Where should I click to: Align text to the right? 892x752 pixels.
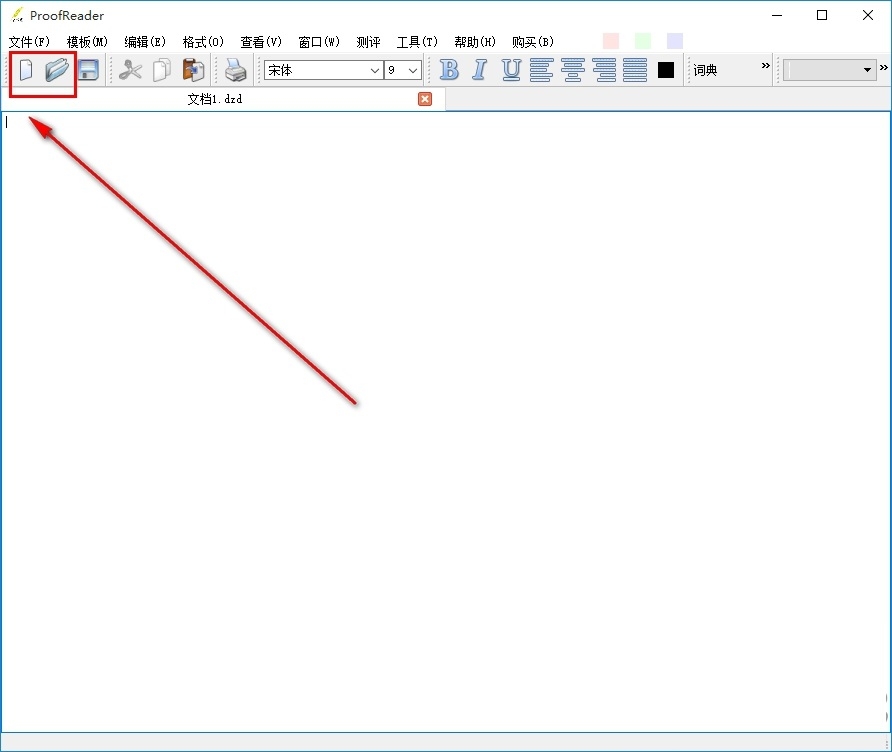coord(604,70)
